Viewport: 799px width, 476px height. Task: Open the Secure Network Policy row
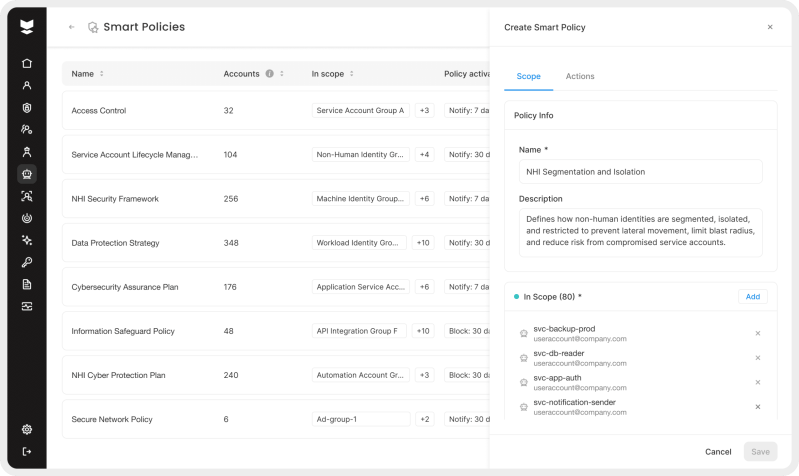[276, 419]
